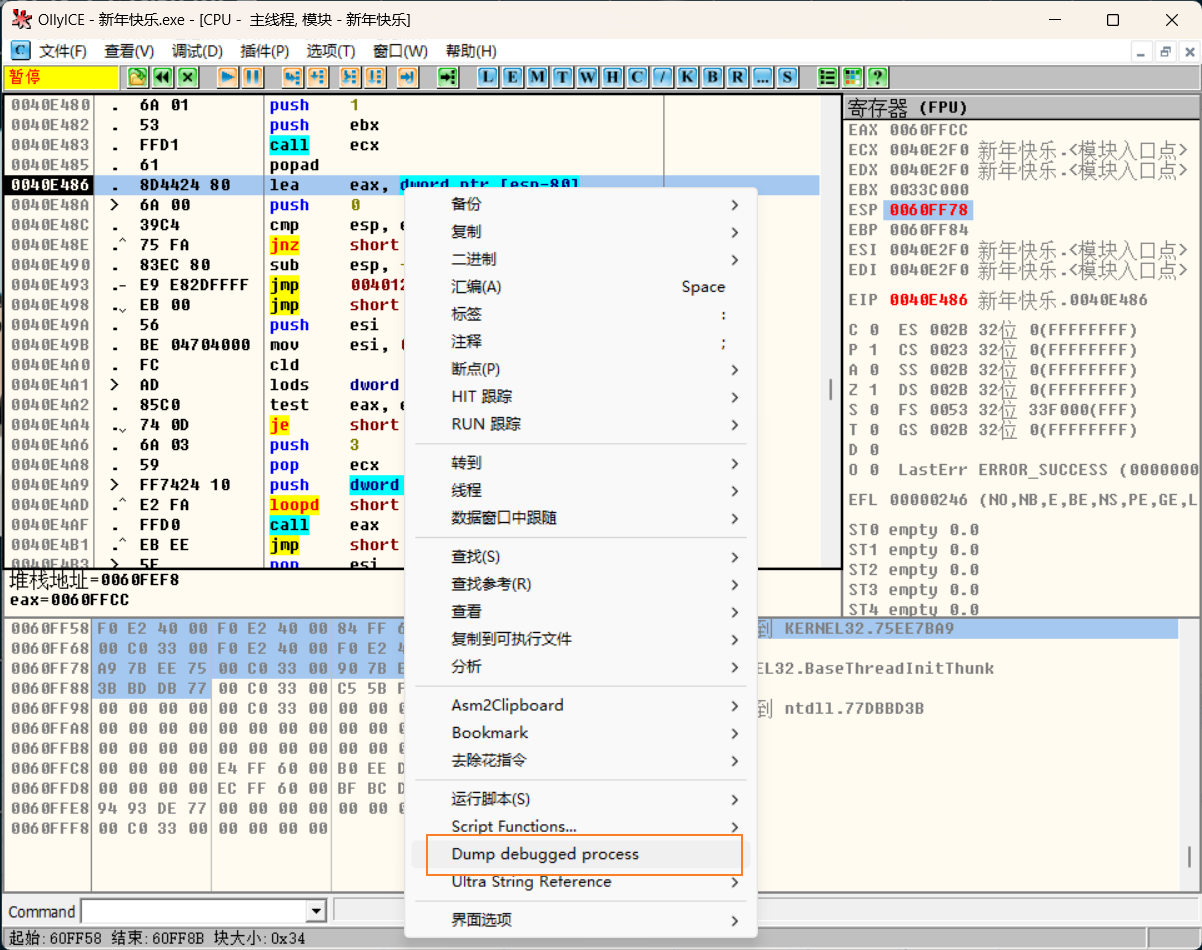Click the 寄存器 (FPU) header bar

pyautogui.click(x=1022, y=107)
